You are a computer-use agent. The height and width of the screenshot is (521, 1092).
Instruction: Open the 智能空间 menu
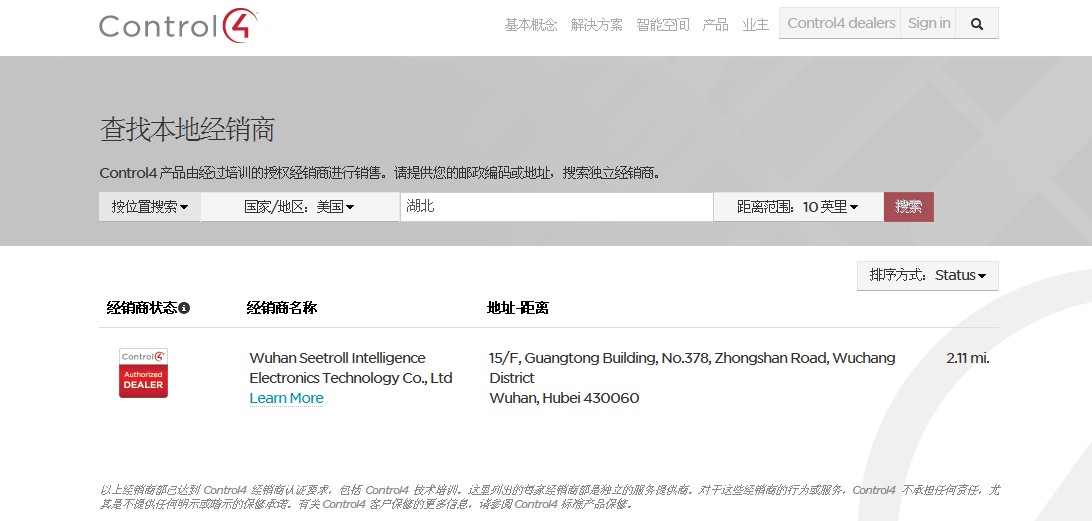663,25
